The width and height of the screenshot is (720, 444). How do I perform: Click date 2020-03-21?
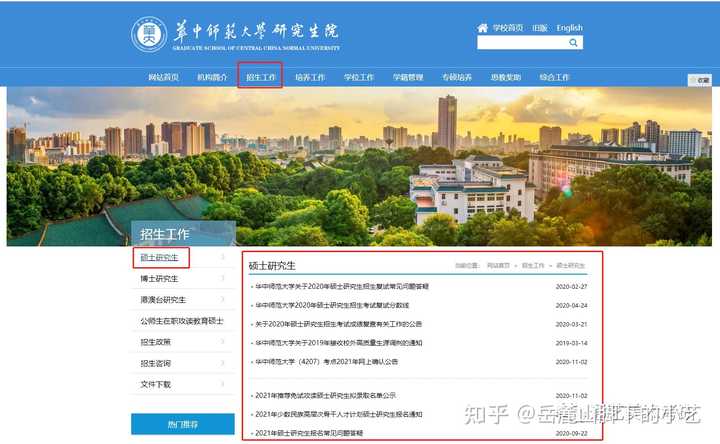click(571, 324)
